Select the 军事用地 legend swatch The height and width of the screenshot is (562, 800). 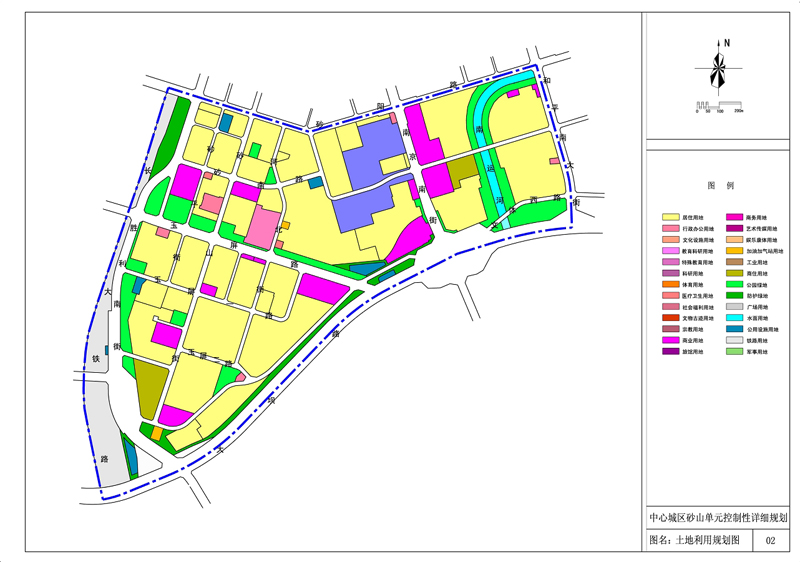(734, 352)
